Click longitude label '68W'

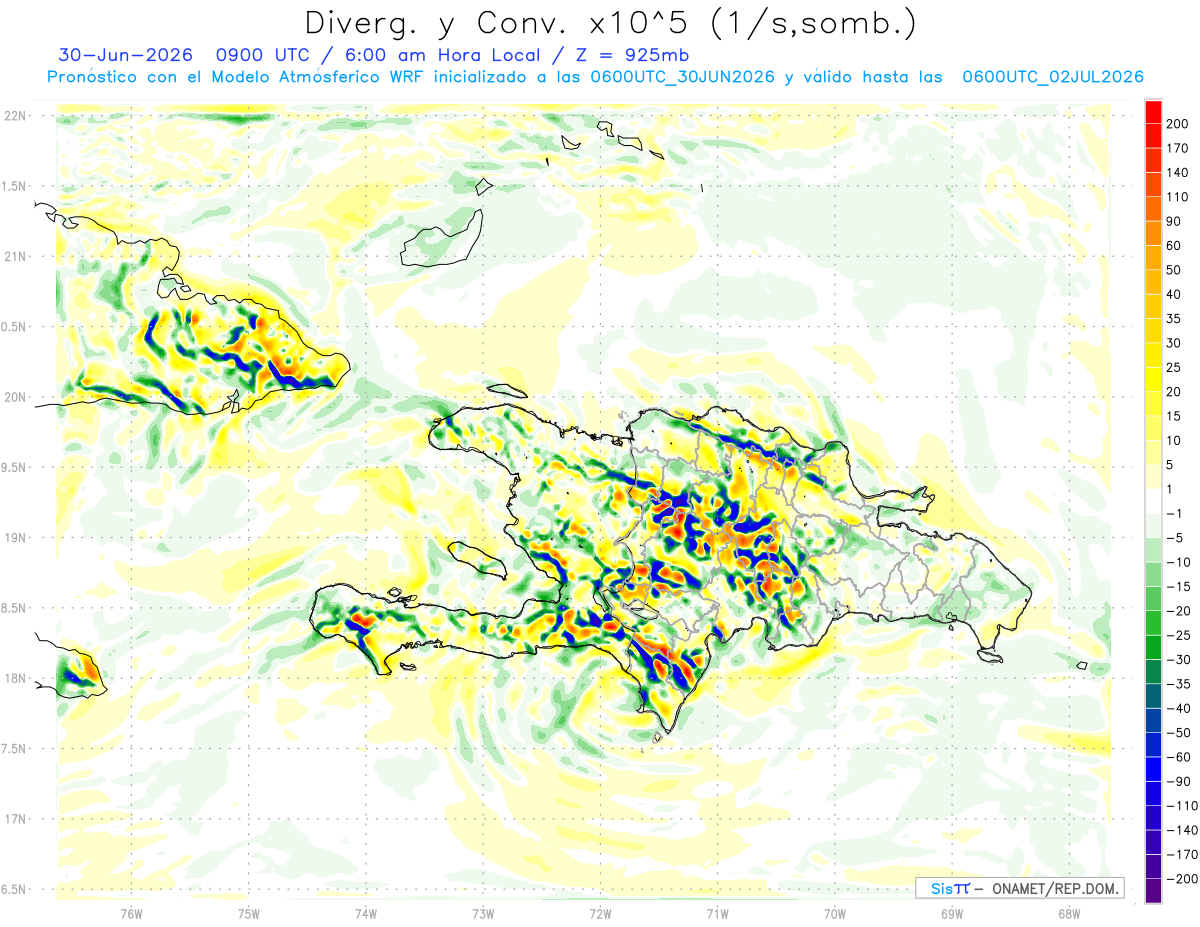pos(1069,913)
